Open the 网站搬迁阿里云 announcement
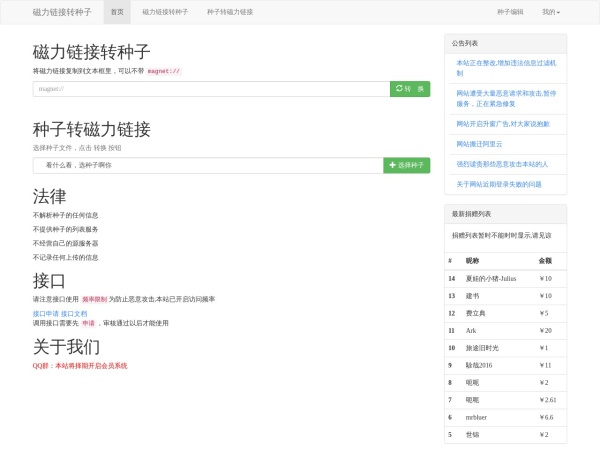 pos(479,144)
